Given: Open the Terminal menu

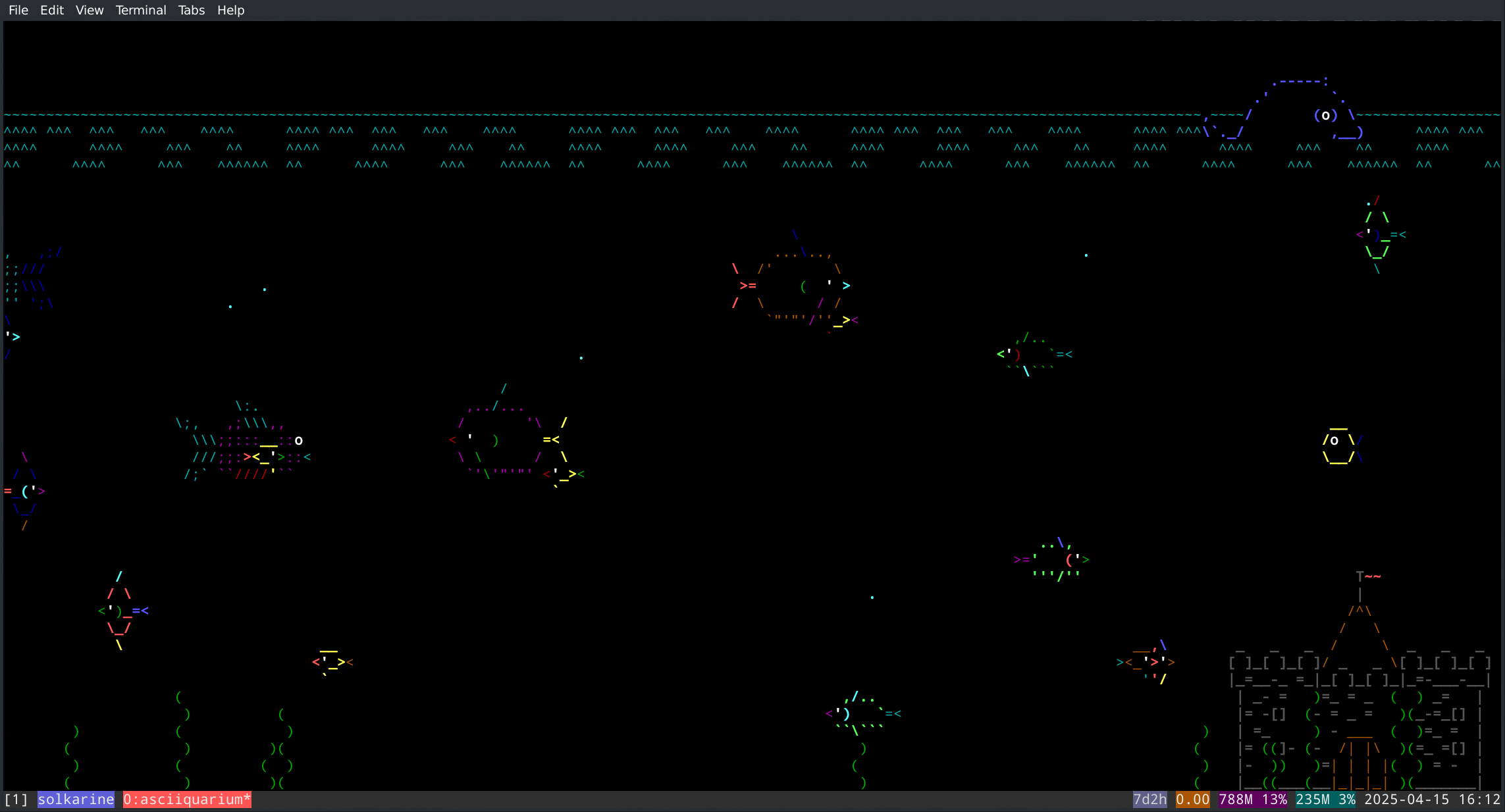Looking at the screenshot, I should [141, 10].
